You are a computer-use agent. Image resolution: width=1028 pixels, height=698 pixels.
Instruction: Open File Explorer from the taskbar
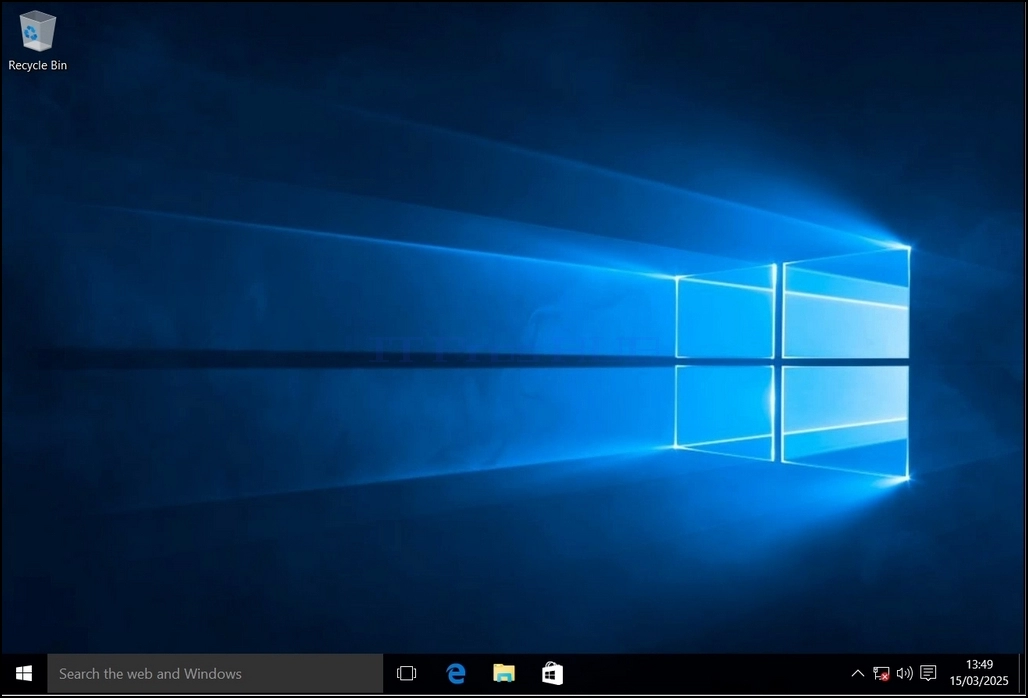504,673
